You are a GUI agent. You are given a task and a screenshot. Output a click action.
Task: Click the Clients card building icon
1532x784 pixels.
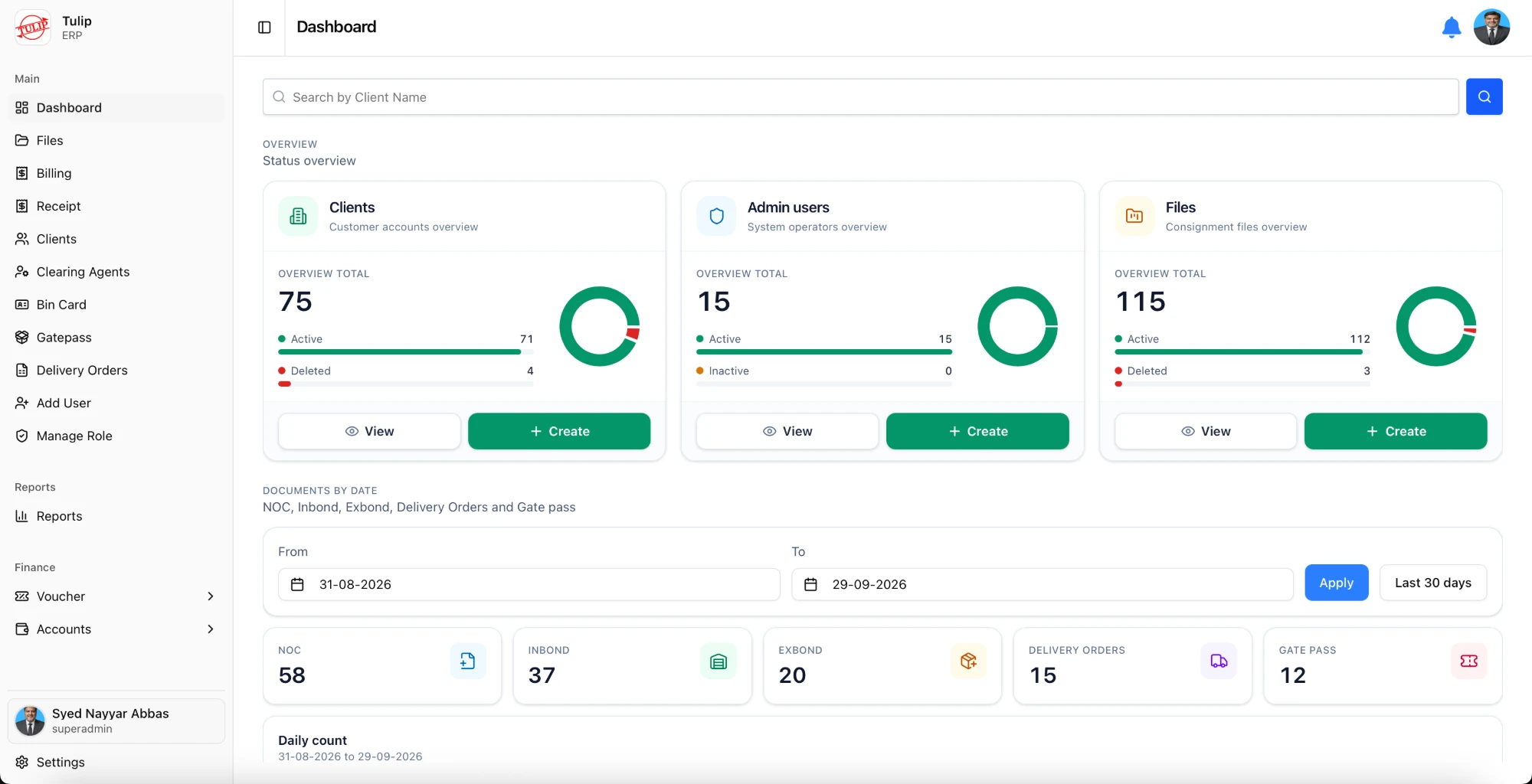pos(298,216)
